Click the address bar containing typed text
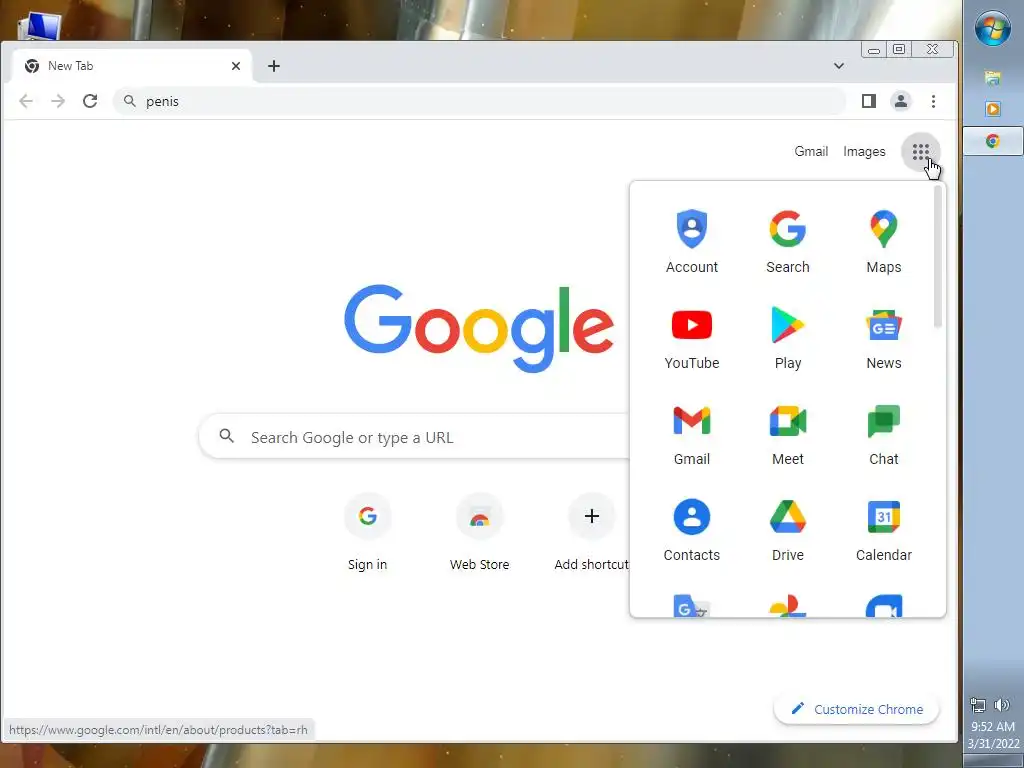The image size is (1024, 768). tap(480, 101)
